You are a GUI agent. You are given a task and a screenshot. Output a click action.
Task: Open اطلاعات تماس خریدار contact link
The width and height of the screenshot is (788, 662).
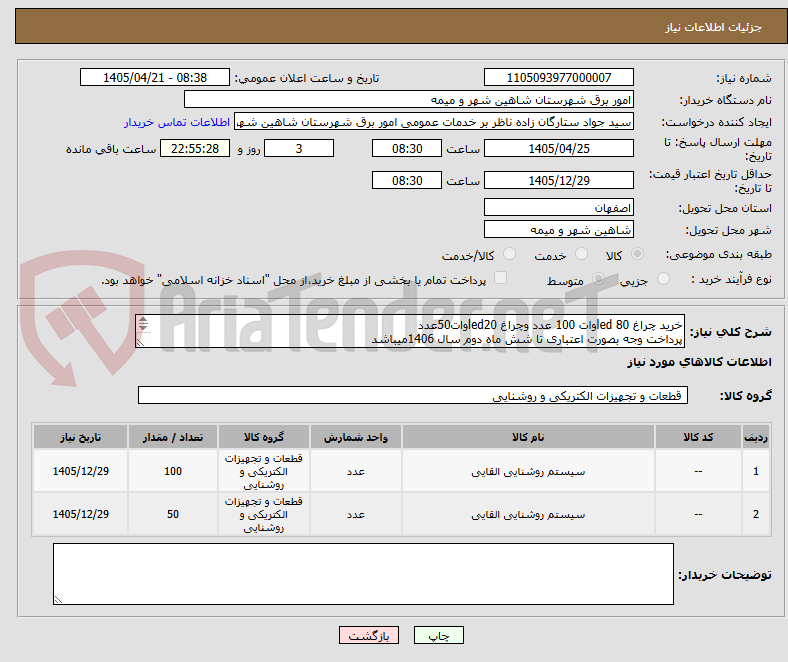[x=177, y=122]
